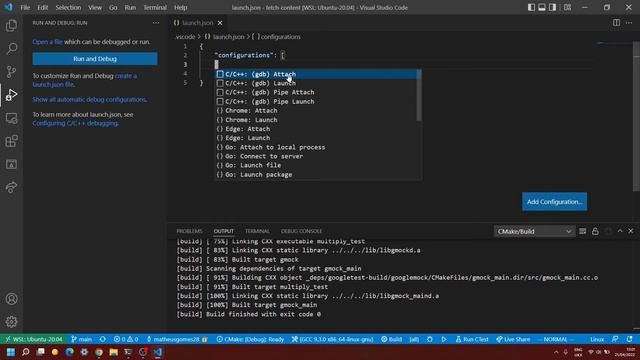This screenshot has height=360, width=640.
Task: Split the editor right
Action: click(616, 23)
